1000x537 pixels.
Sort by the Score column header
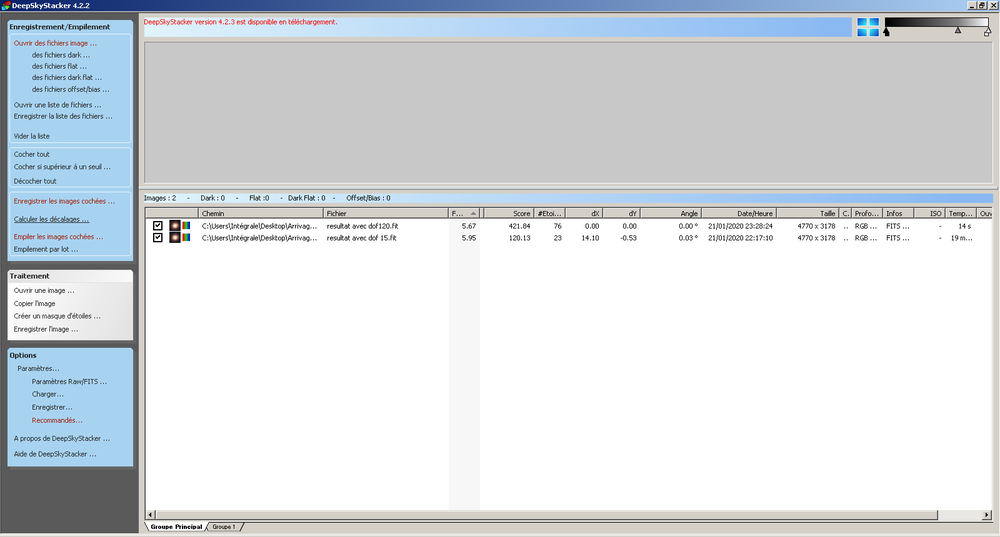(508, 214)
